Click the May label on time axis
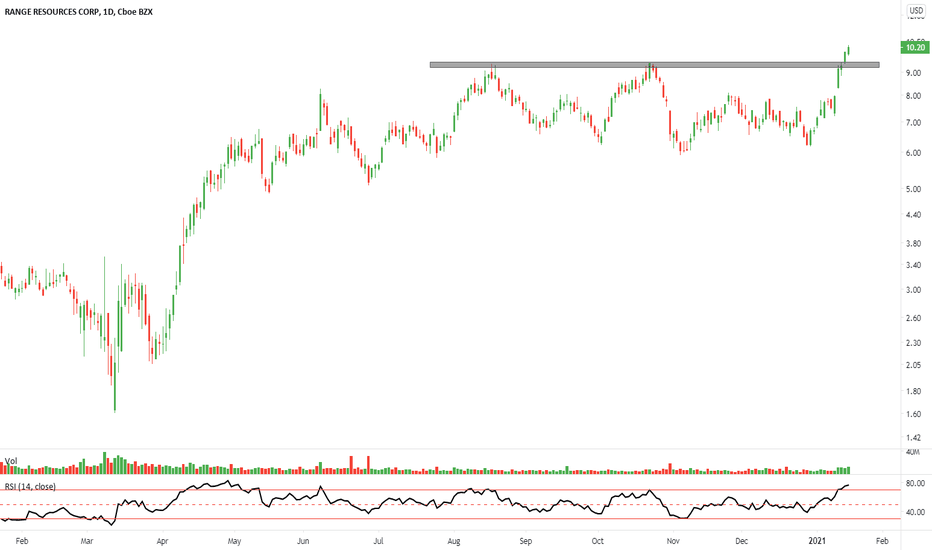This screenshot has width=932, height=550. [234, 541]
